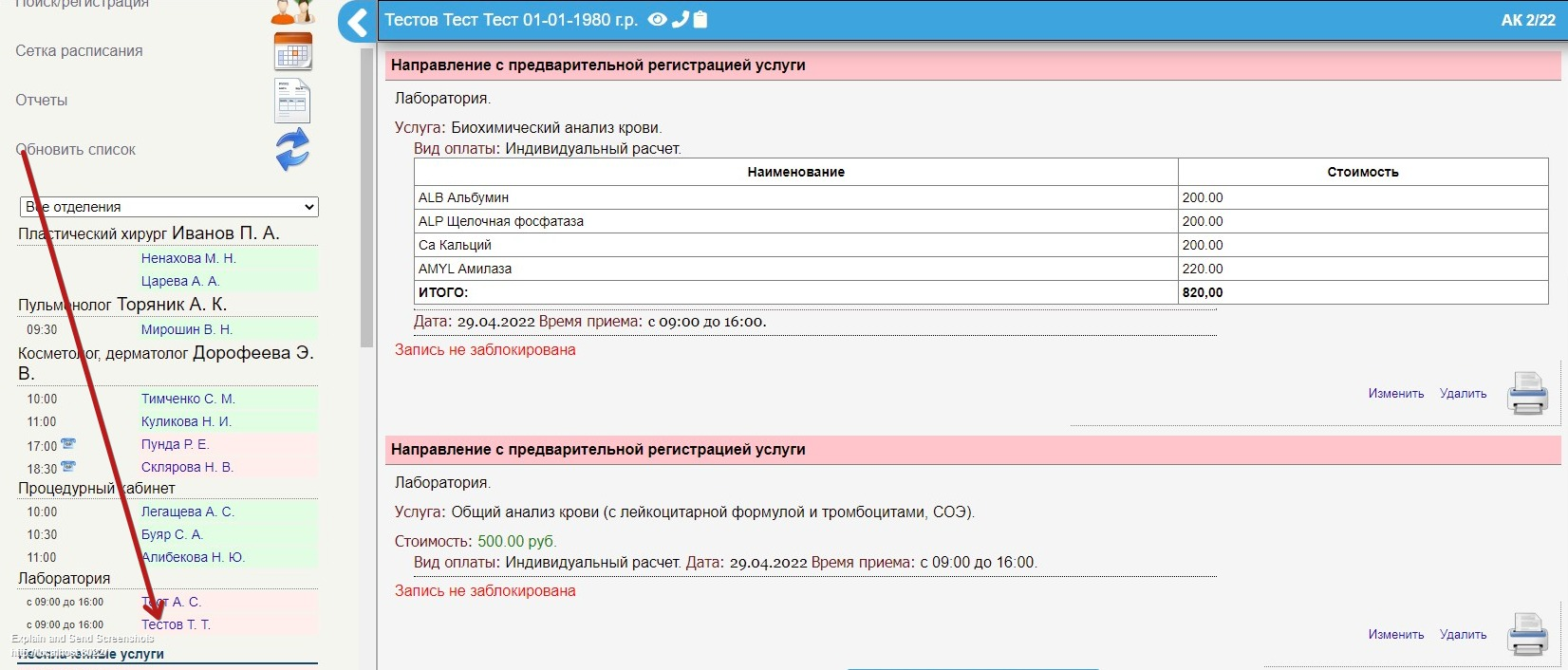Open the reports document icon
This screenshot has height=670, width=1568.
click(292, 101)
